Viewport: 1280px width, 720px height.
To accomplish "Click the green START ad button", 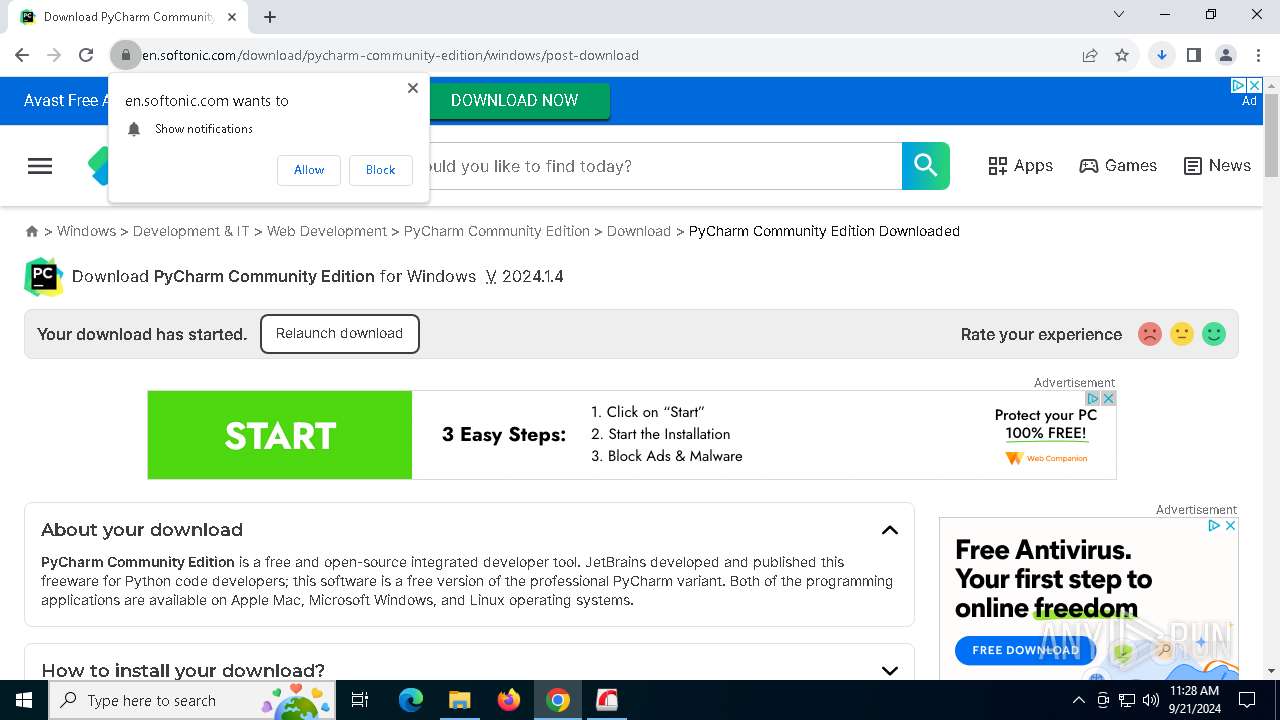I will click(280, 435).
